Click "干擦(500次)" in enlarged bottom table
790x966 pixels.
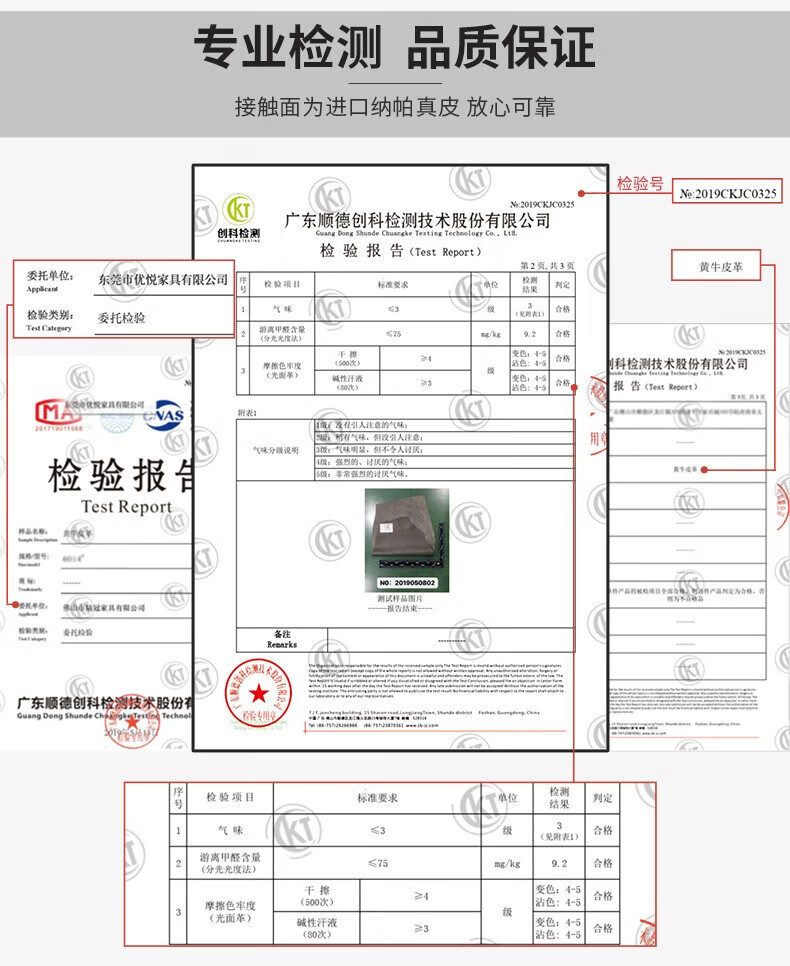click(x=317, y=896)
